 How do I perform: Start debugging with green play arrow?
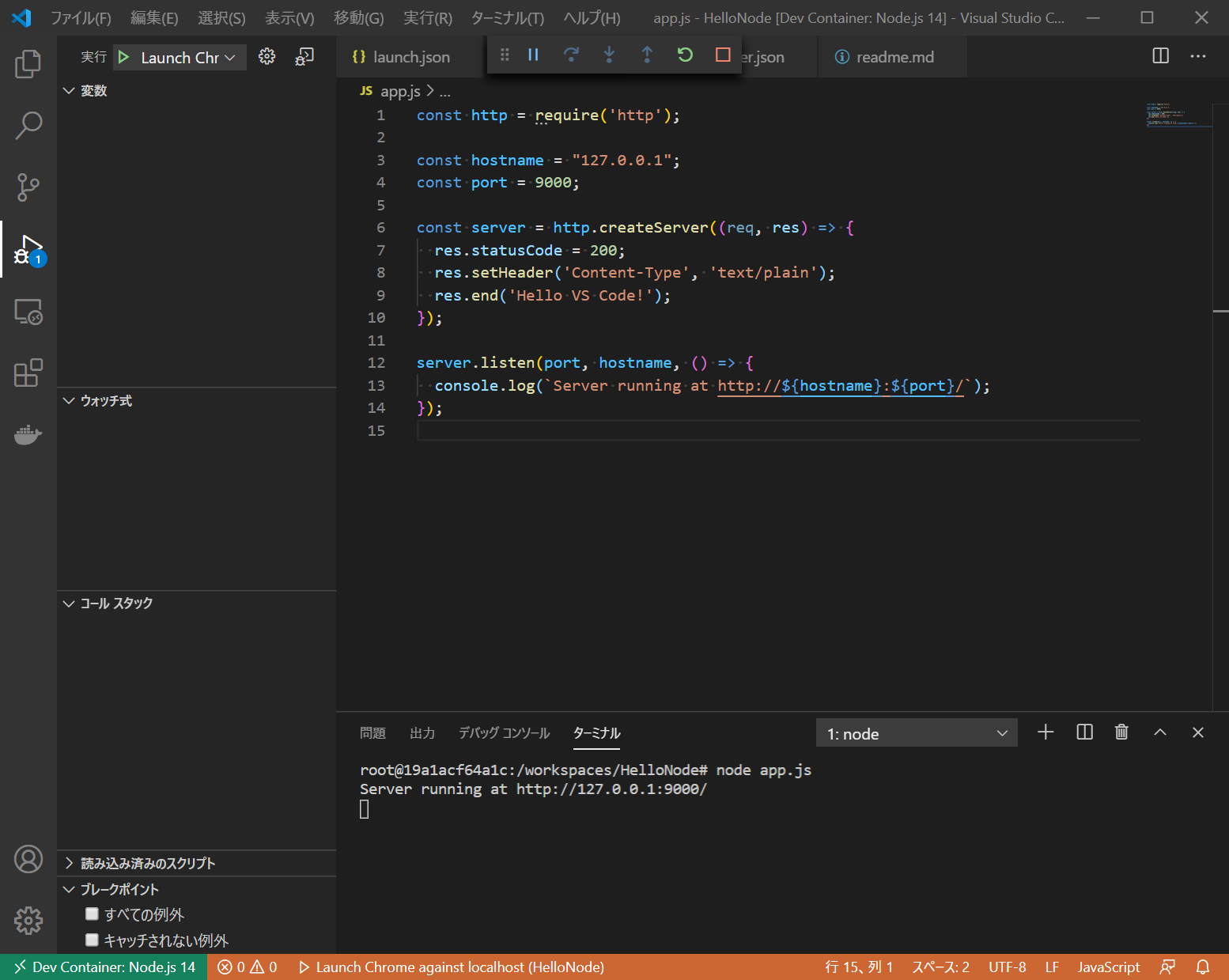click(x=123, y=57)
